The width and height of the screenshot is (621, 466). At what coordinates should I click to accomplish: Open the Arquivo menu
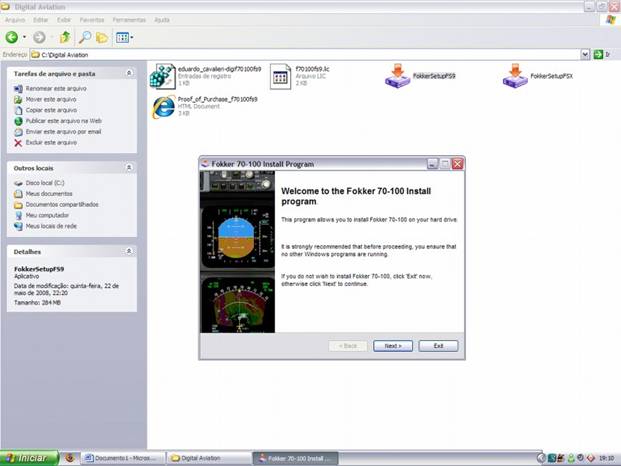coord(15,20)
